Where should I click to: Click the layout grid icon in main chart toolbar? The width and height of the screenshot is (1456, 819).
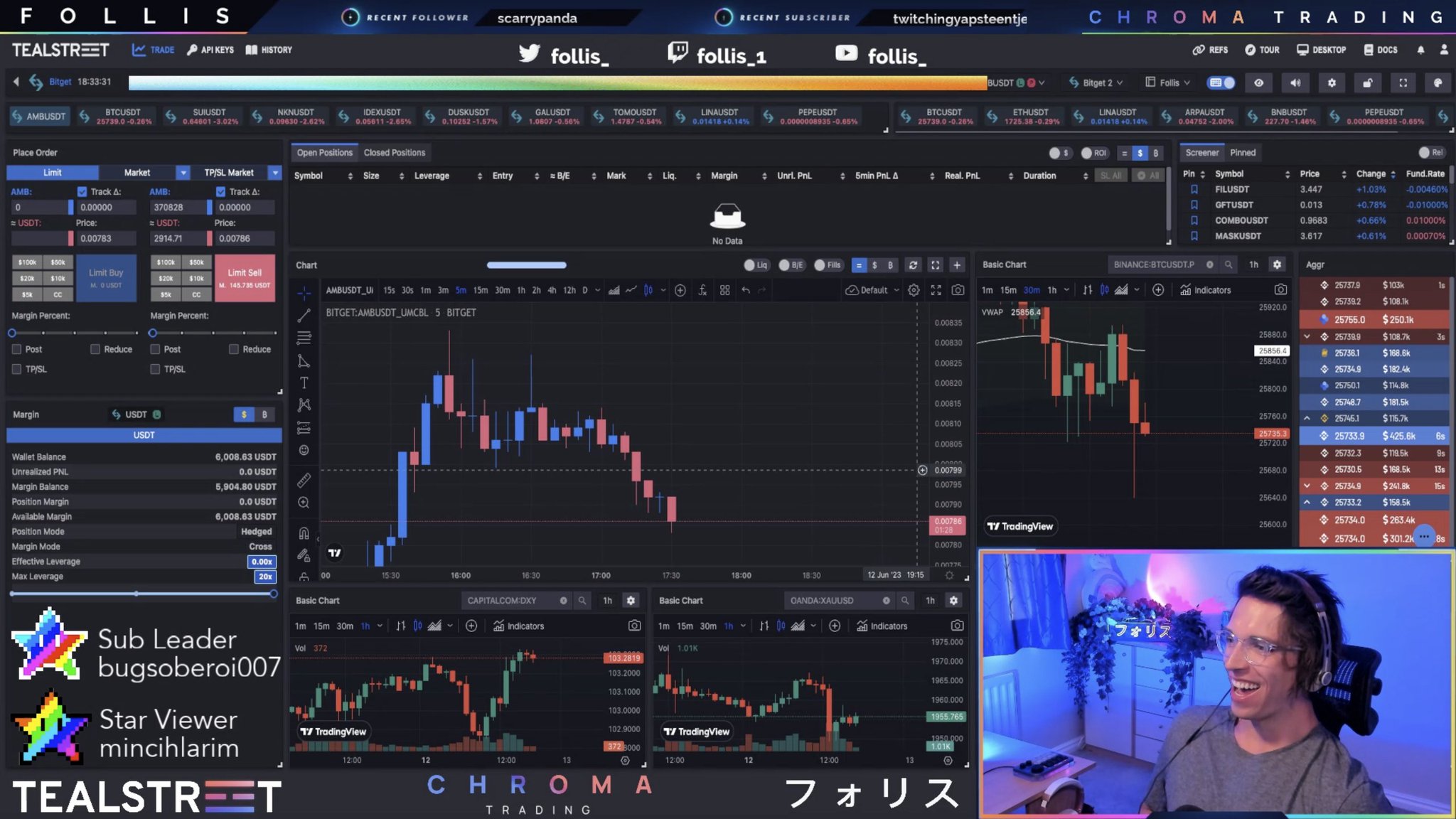[x=724, y=290]
